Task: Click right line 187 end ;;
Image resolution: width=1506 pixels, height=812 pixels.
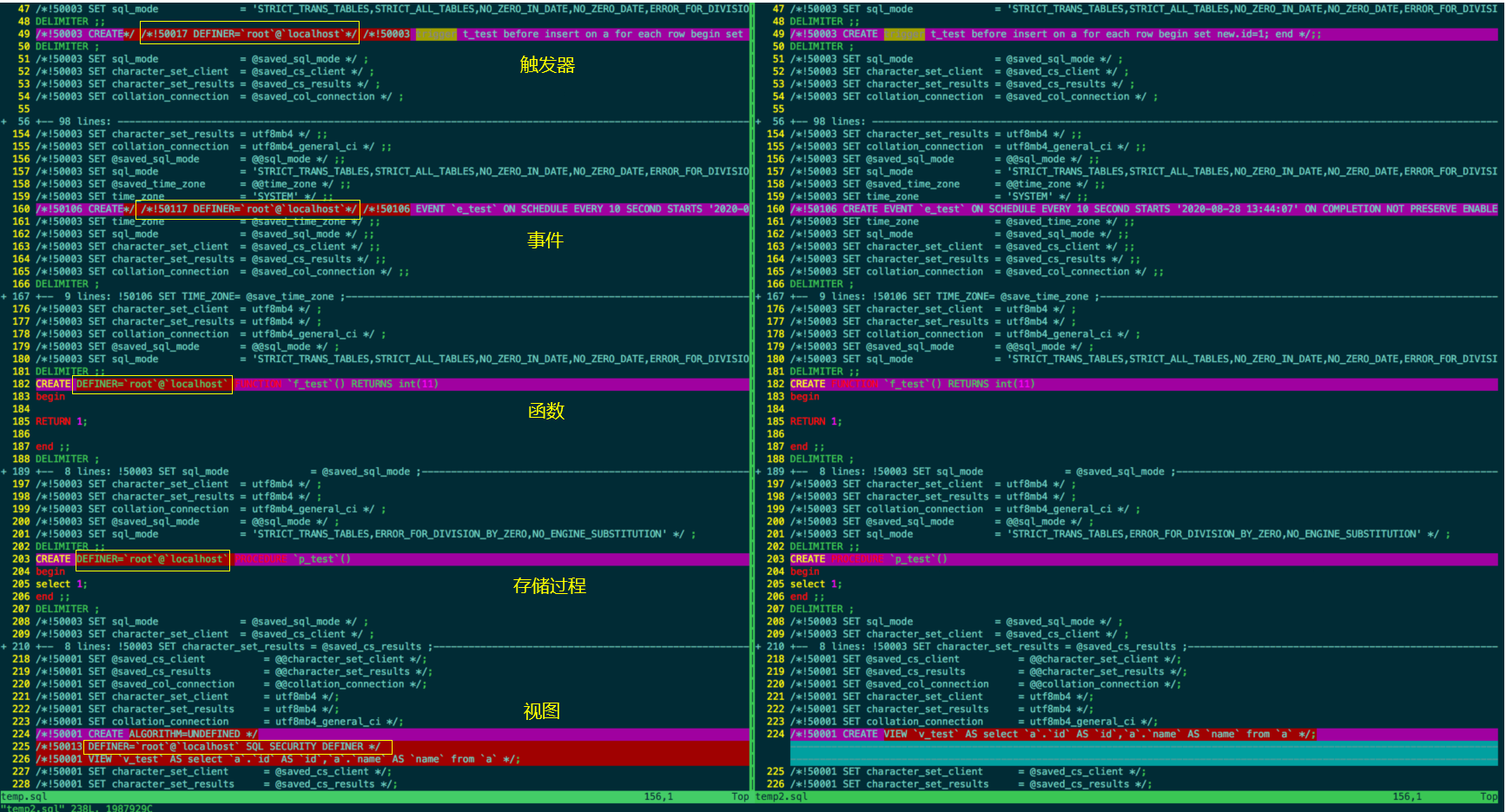Action: (x=808, y=446)
